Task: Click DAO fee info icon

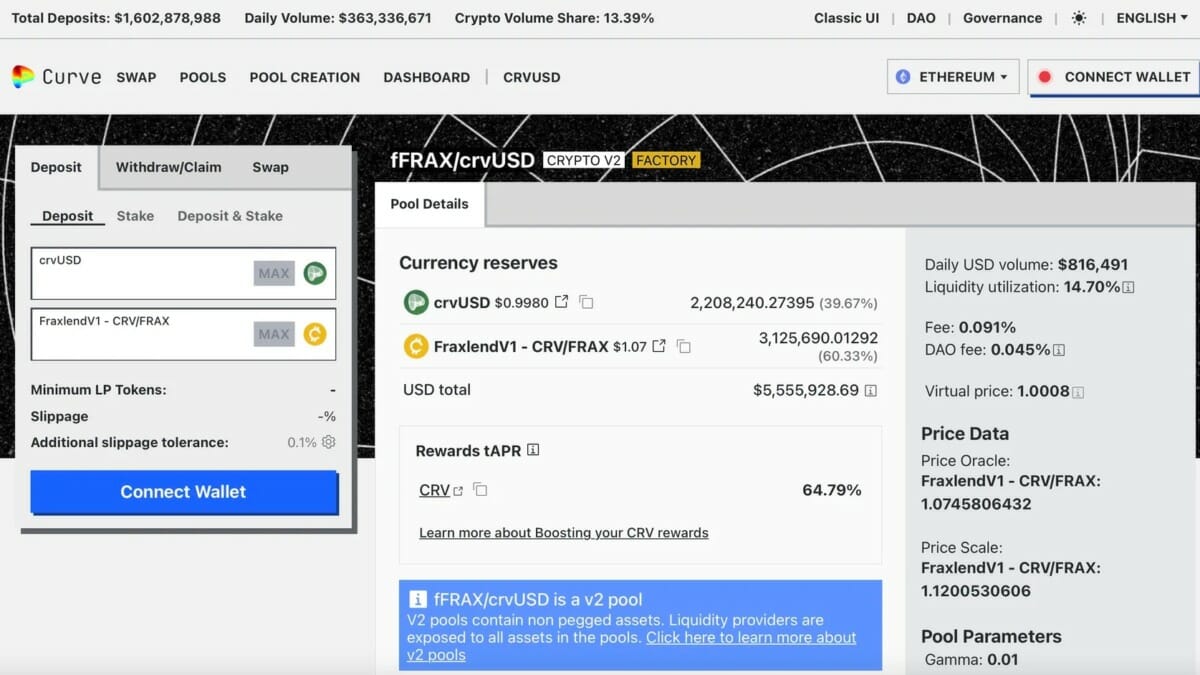Action: 1059,350
